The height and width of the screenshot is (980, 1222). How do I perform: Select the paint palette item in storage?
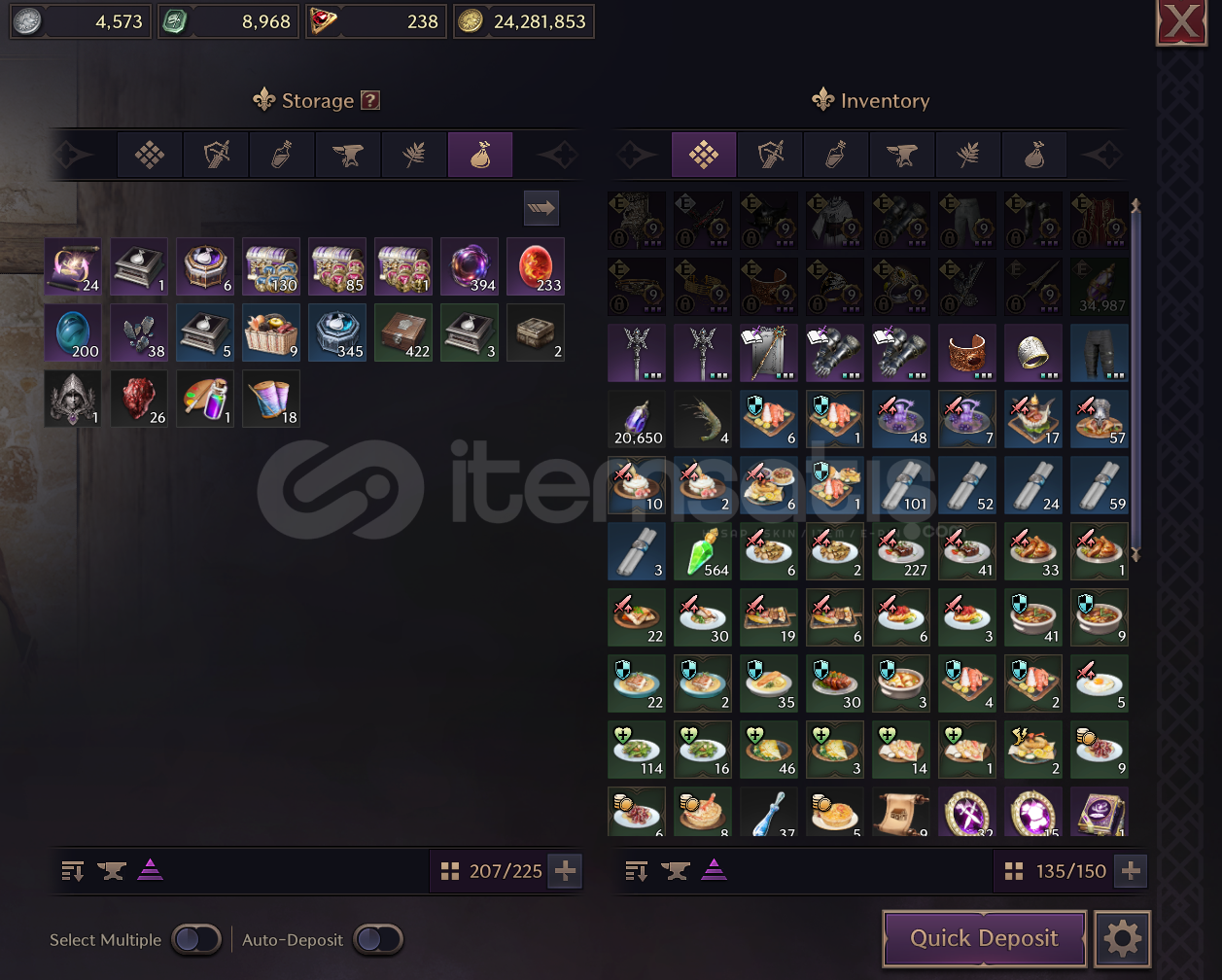click(205, 399)
